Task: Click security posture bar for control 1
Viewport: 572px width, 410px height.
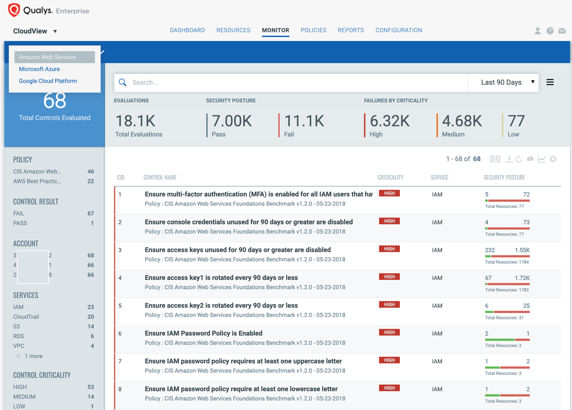Action: (x=507, y=201)
